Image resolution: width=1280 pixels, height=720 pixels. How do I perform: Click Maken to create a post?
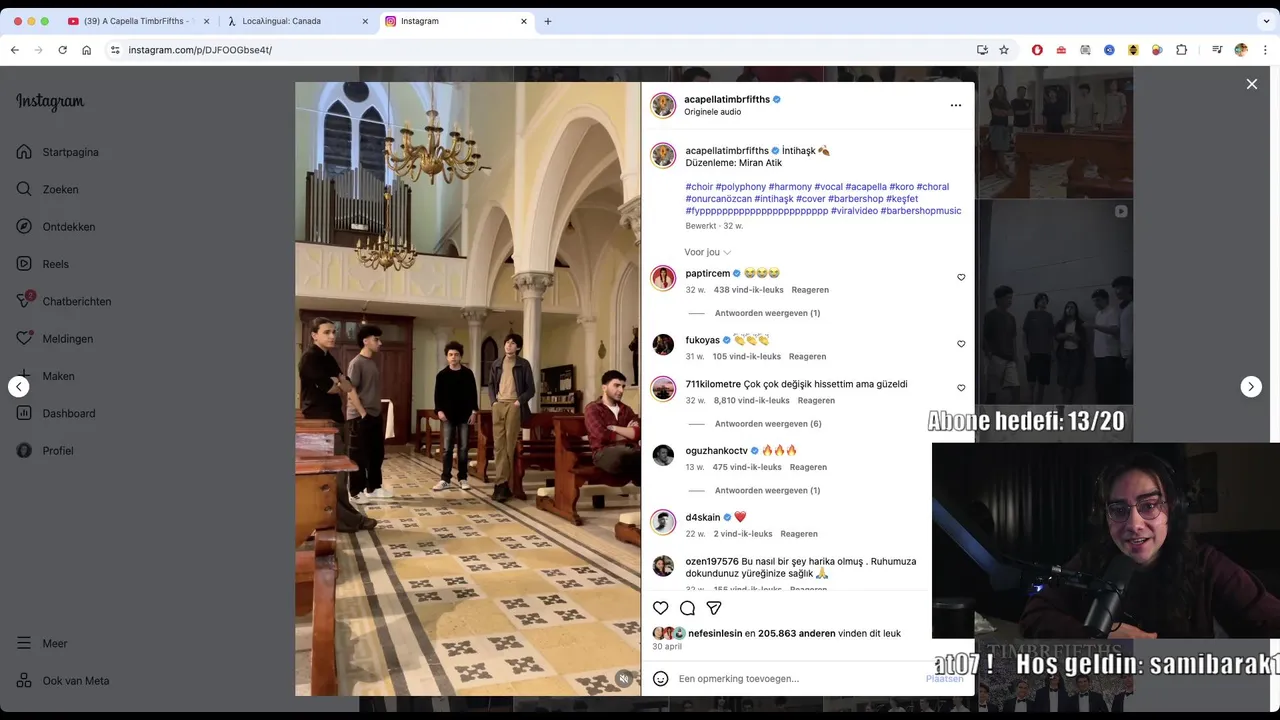[46, 376]
